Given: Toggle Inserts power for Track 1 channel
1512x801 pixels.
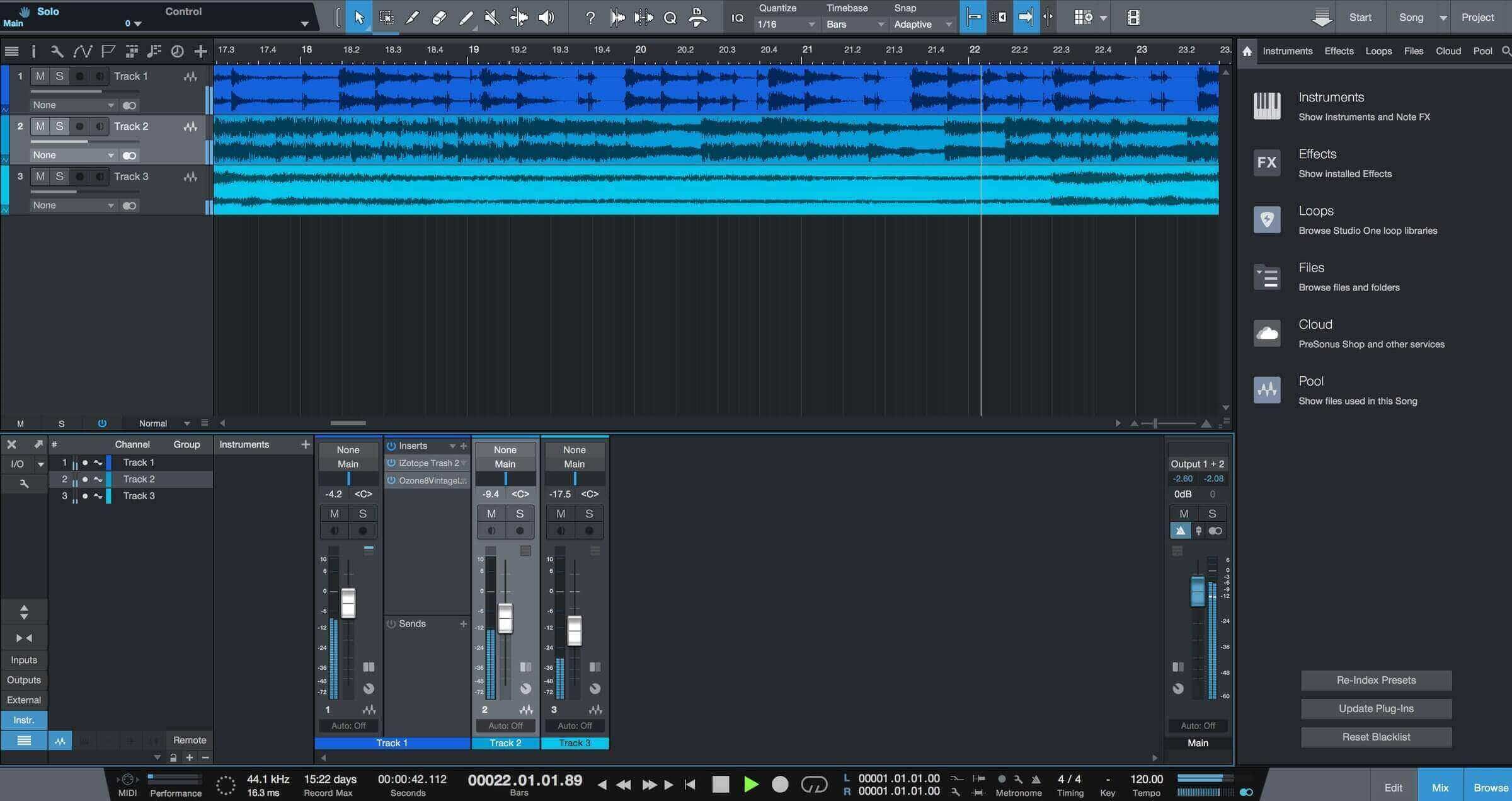Looking at the screenshot, I should 391,446.
